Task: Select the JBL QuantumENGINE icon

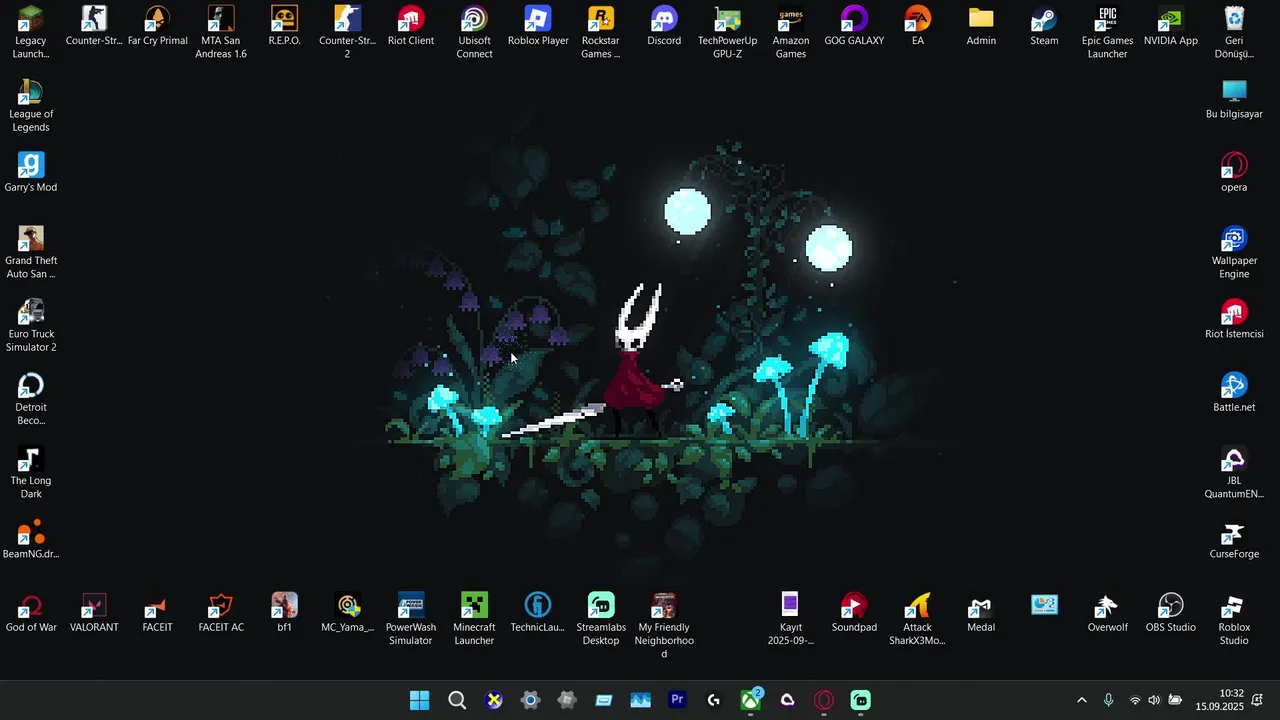Action: click(x=1234, y=472)
